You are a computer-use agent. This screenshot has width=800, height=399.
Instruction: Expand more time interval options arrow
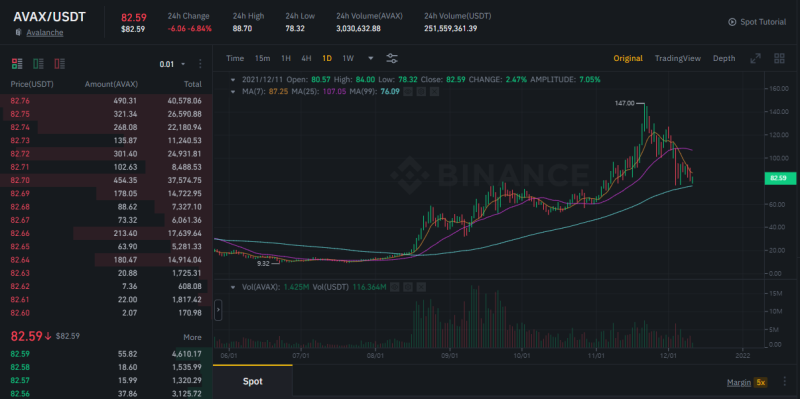pyautogui.click(x=370, y=58)
